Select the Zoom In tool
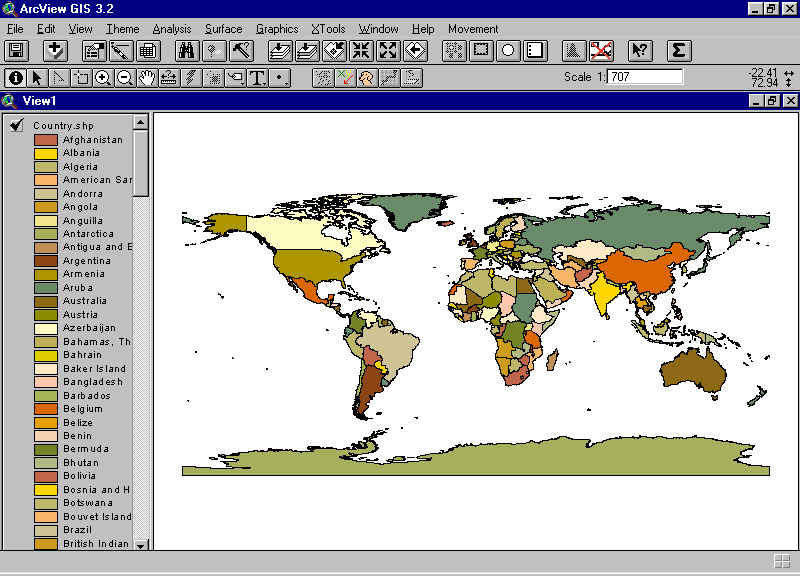 102,77
